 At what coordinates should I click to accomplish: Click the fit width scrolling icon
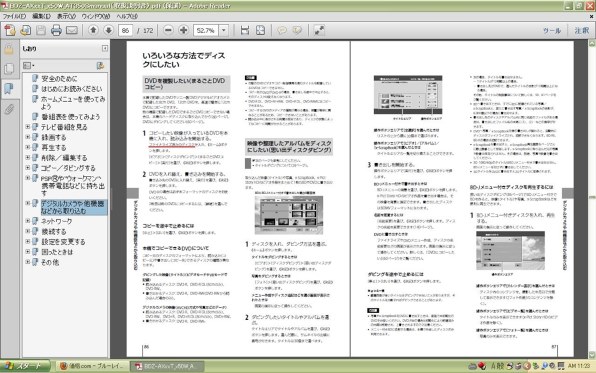pyautogui.click(x=245, y=30)
